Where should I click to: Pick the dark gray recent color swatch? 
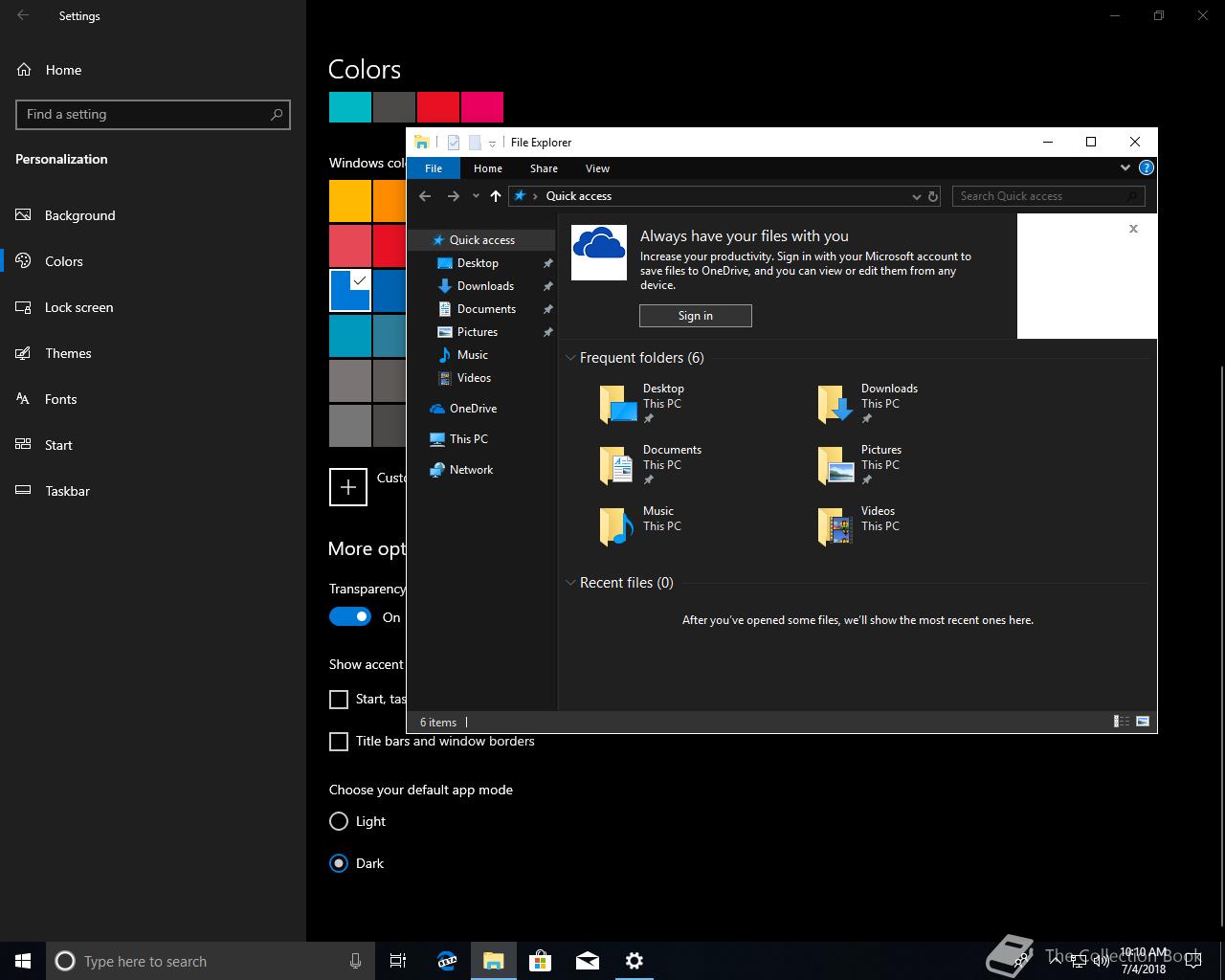click(x=394, y=107)
